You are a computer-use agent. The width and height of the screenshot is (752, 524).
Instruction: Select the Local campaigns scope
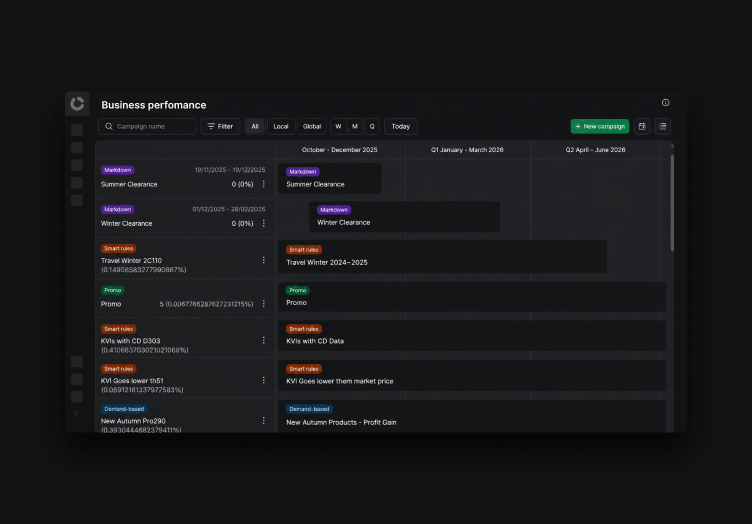(x=281, y=127)
